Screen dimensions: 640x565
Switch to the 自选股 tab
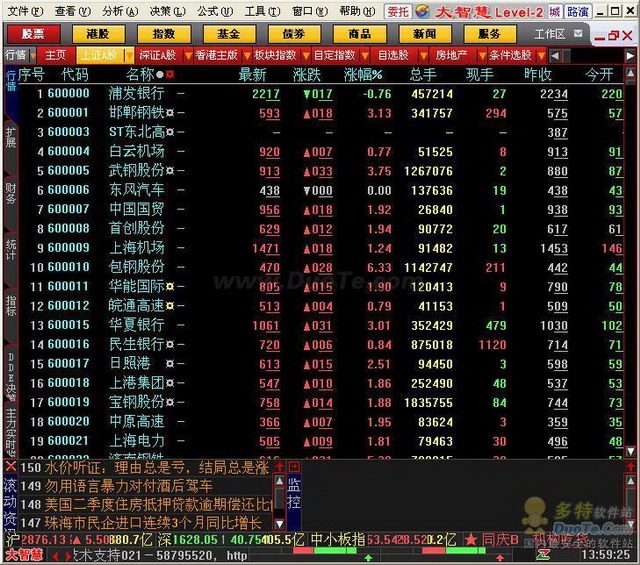(393, 55)
